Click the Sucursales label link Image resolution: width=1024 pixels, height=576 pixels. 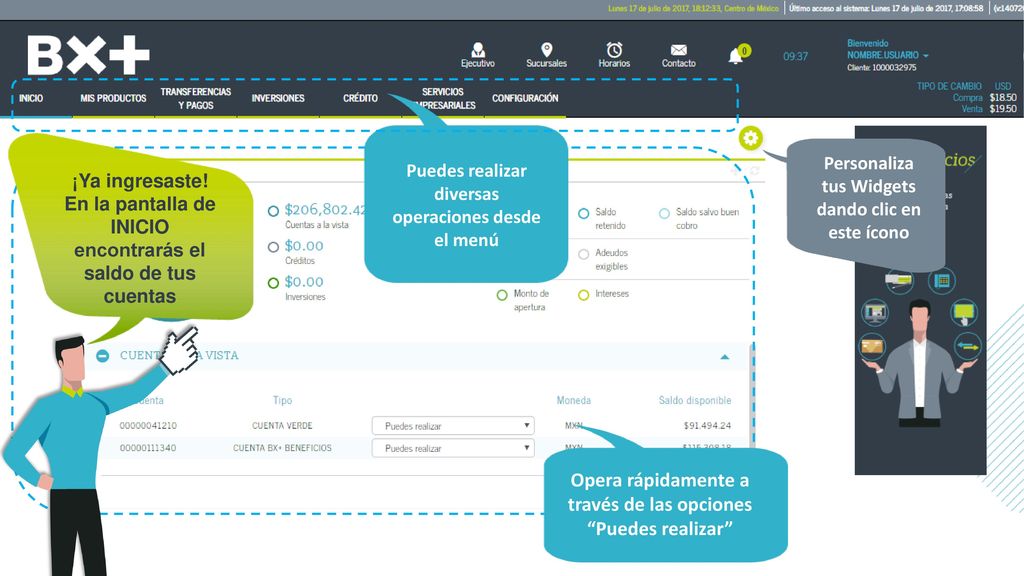(x=547, y=63)
